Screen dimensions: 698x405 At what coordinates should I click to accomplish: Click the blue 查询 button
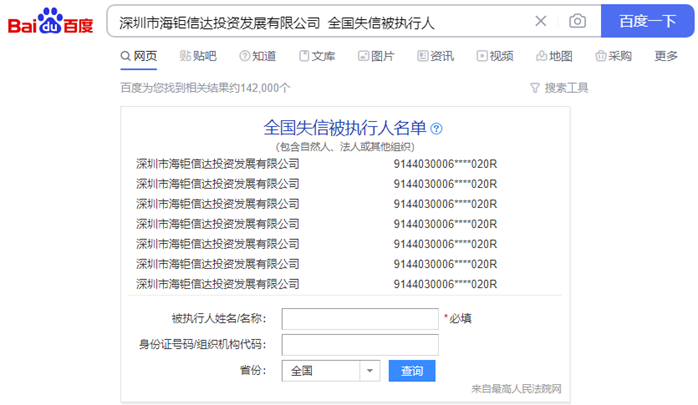[x=412, y=371]
